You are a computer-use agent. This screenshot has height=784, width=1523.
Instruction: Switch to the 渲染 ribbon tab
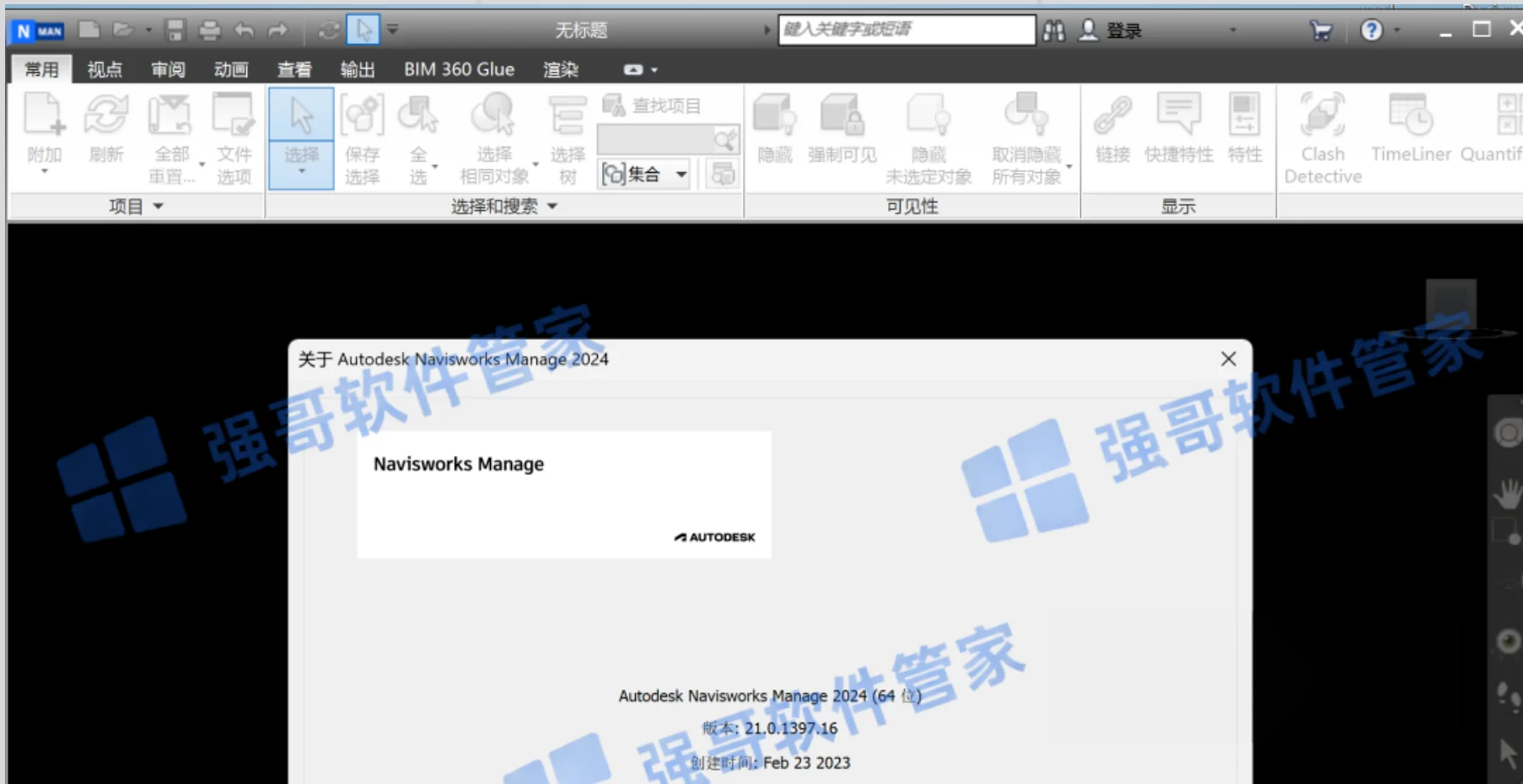click(561, 69)
